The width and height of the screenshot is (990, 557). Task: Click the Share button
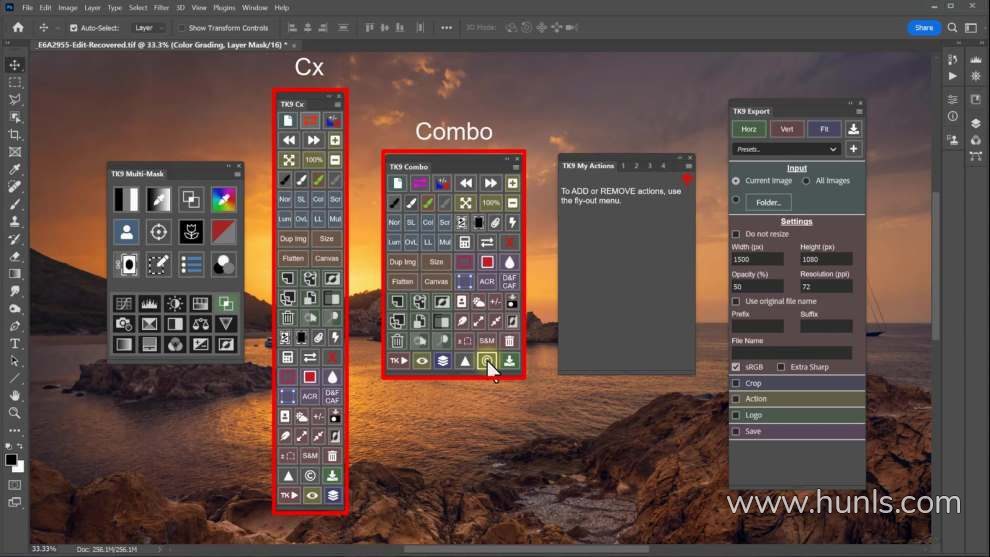point(924,28)
